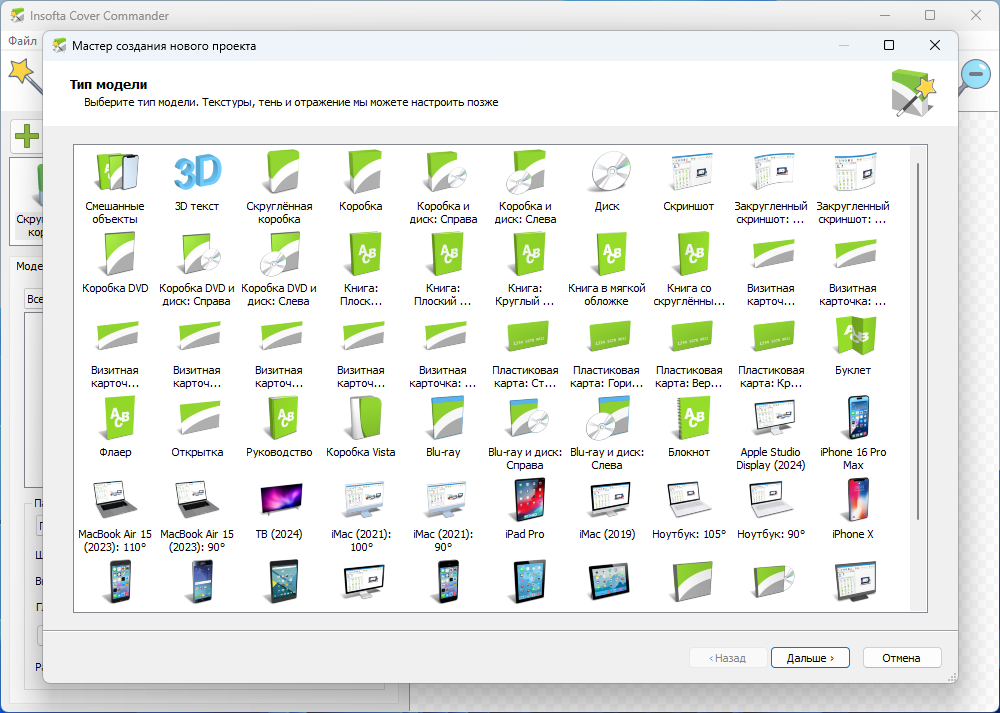Choose the Apple Studio Display (2024) model

click(x=771, y=420)
